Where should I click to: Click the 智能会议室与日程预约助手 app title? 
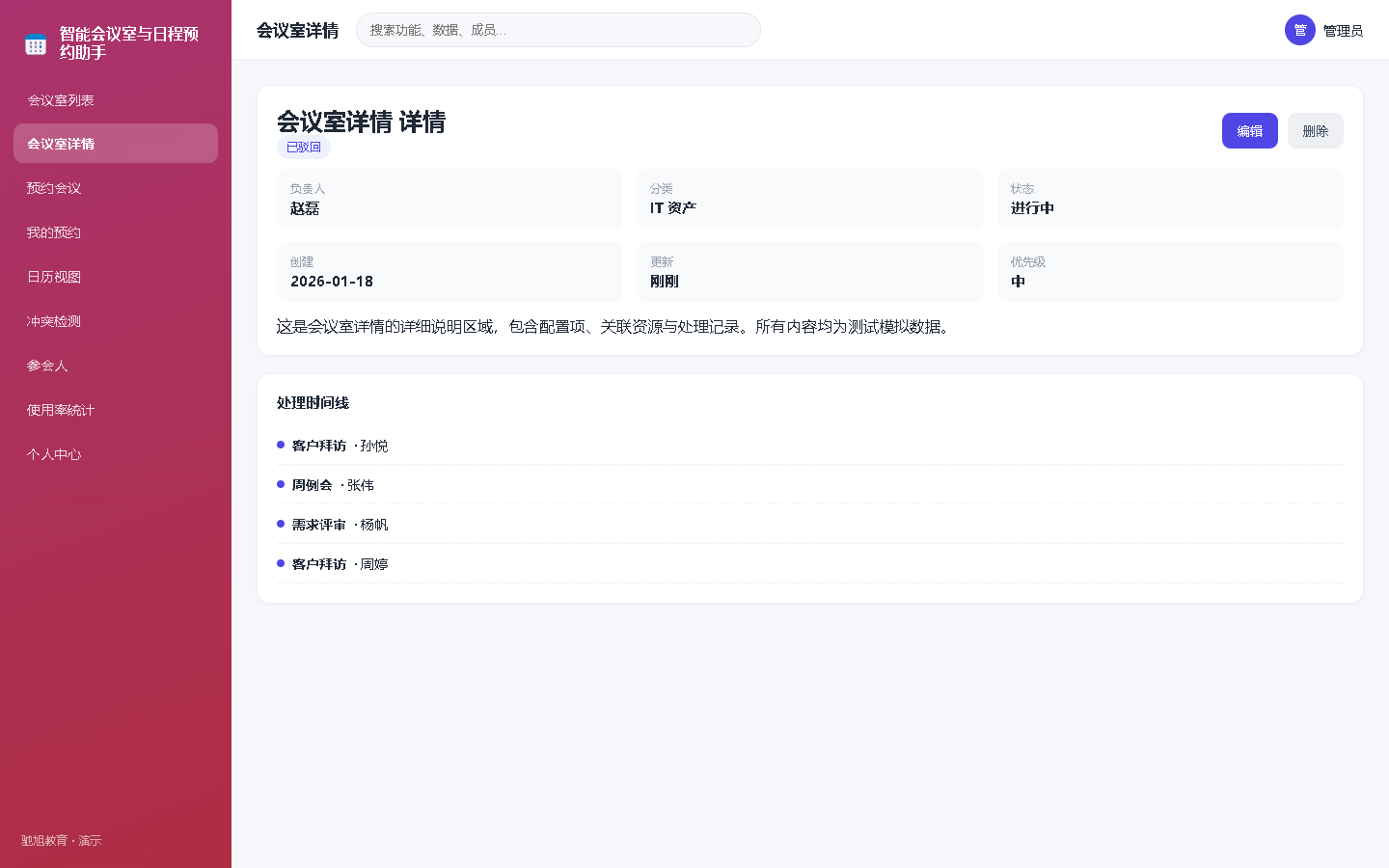pos(129,43)
